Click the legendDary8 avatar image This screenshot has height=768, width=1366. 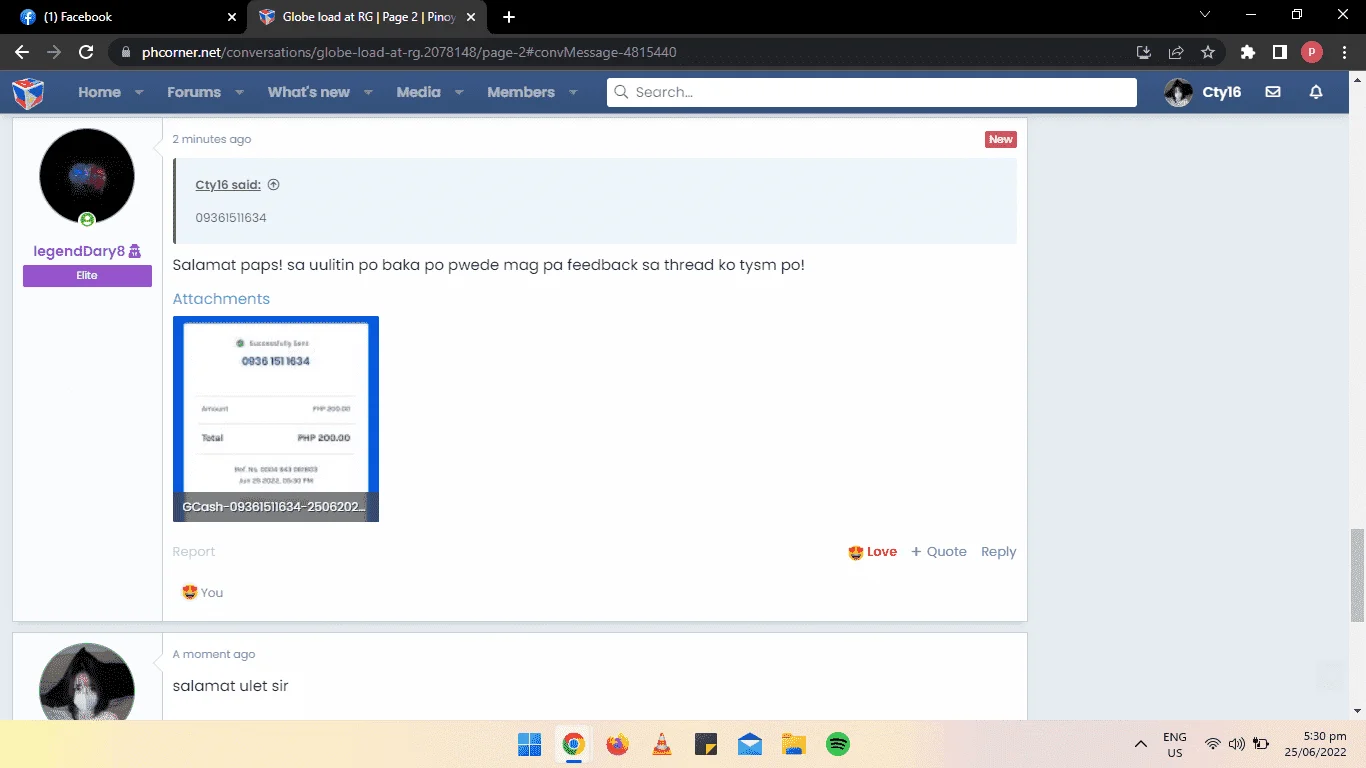pyautogui.click(x=87, y=176)
